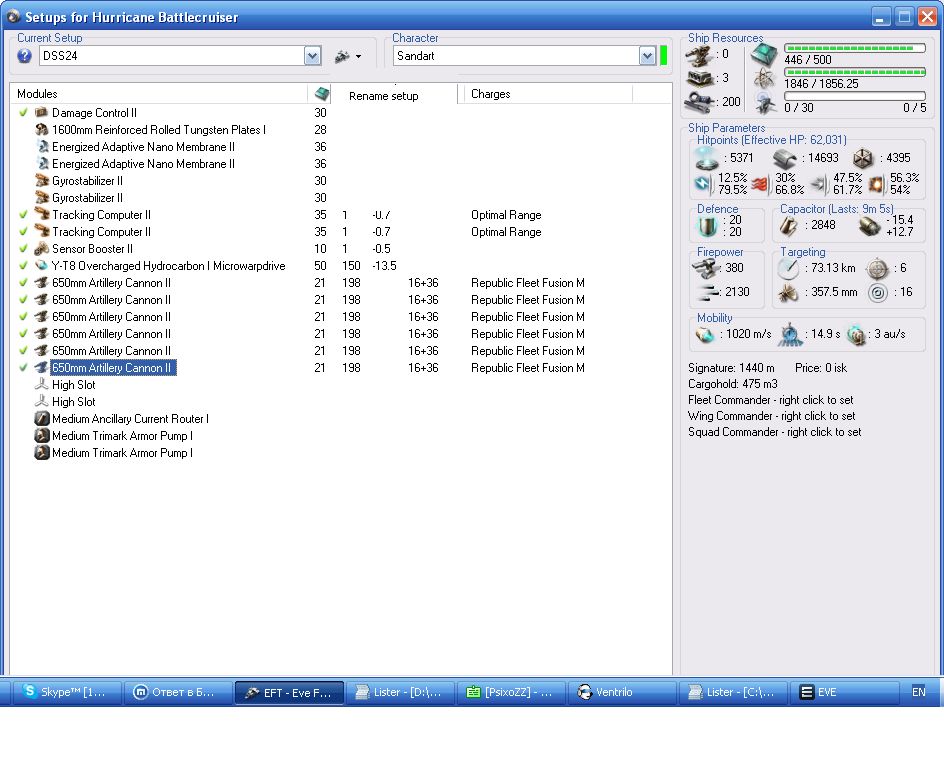Click the explosive resistance icon showing 56.3%
944x775 pixels.
click(x=877, y=184)
